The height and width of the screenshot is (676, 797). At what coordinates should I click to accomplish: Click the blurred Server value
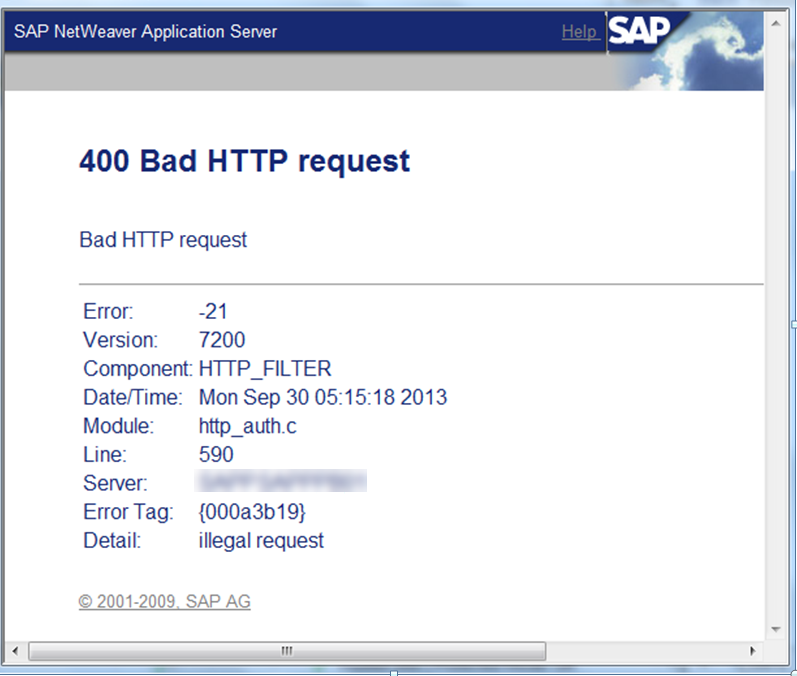[x=281, y=481]
